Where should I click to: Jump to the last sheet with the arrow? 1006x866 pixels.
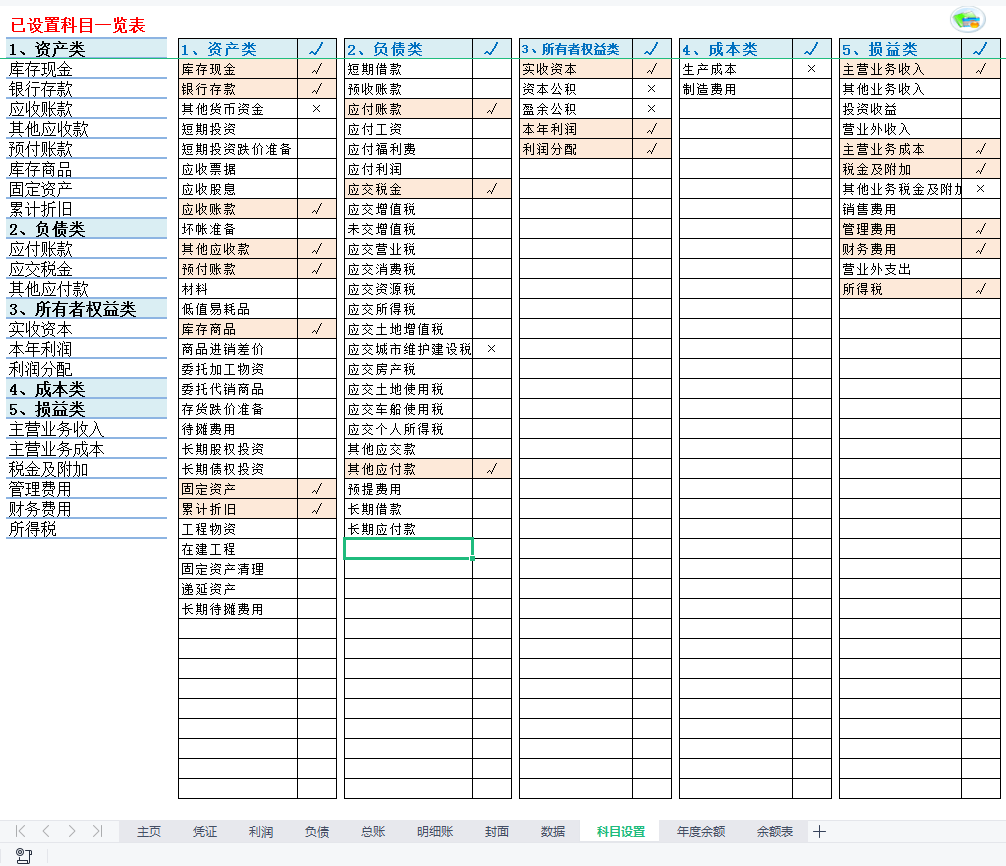(x=97, y=831)
